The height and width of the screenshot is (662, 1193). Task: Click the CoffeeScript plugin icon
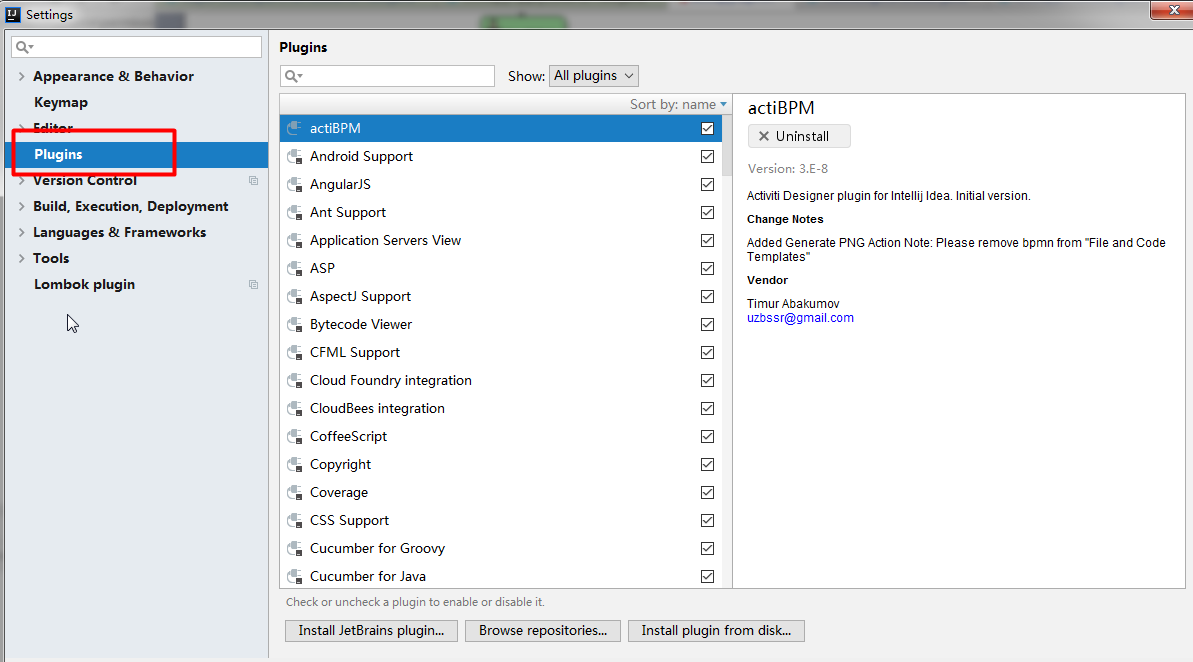point(294,437)
